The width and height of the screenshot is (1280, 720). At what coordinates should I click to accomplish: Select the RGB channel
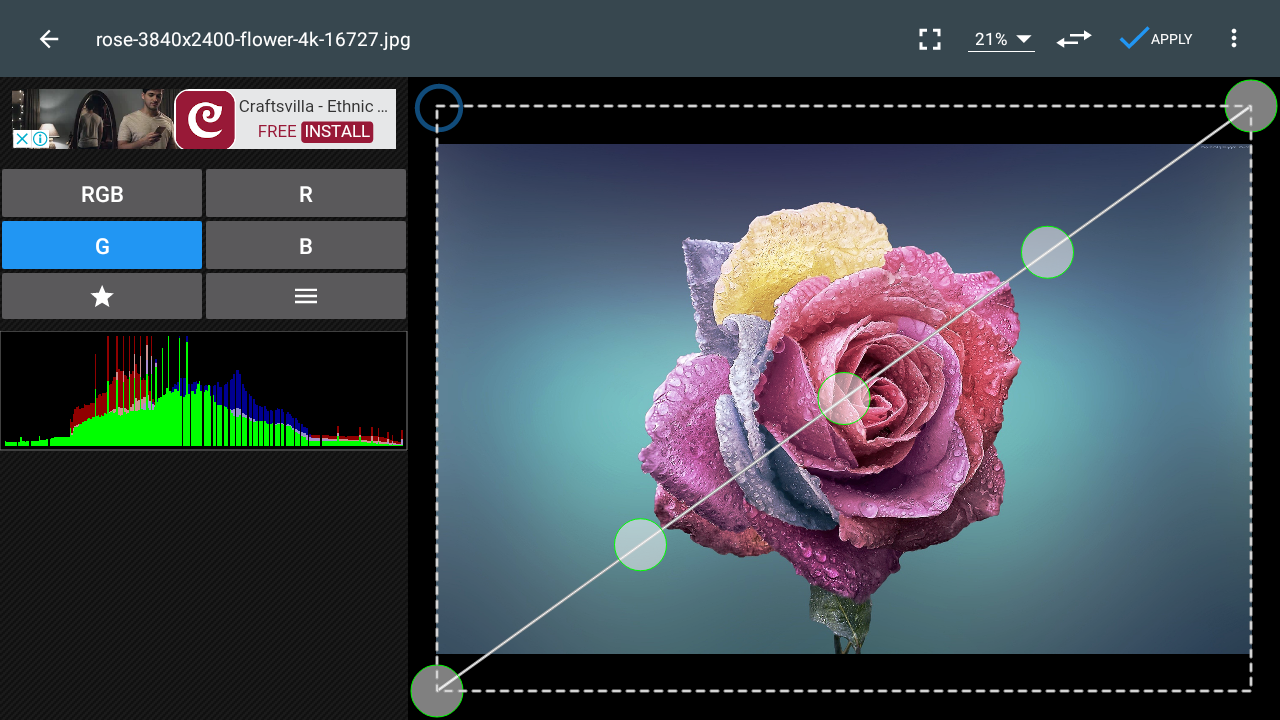(102, 194)
